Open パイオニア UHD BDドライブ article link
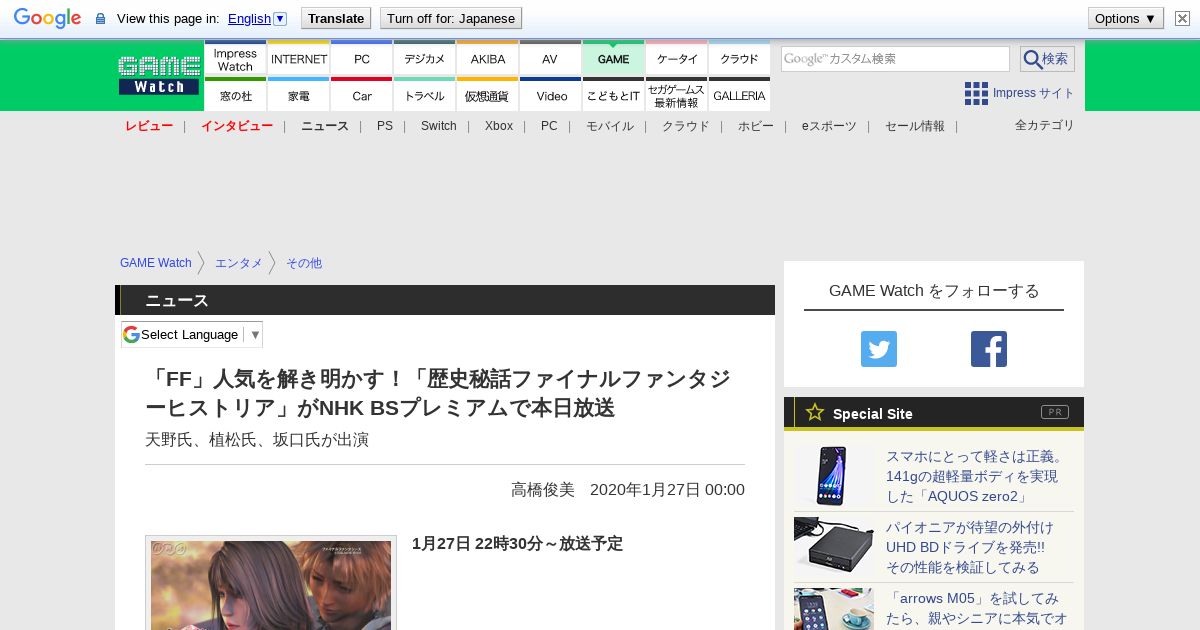 tap(970, 547)
